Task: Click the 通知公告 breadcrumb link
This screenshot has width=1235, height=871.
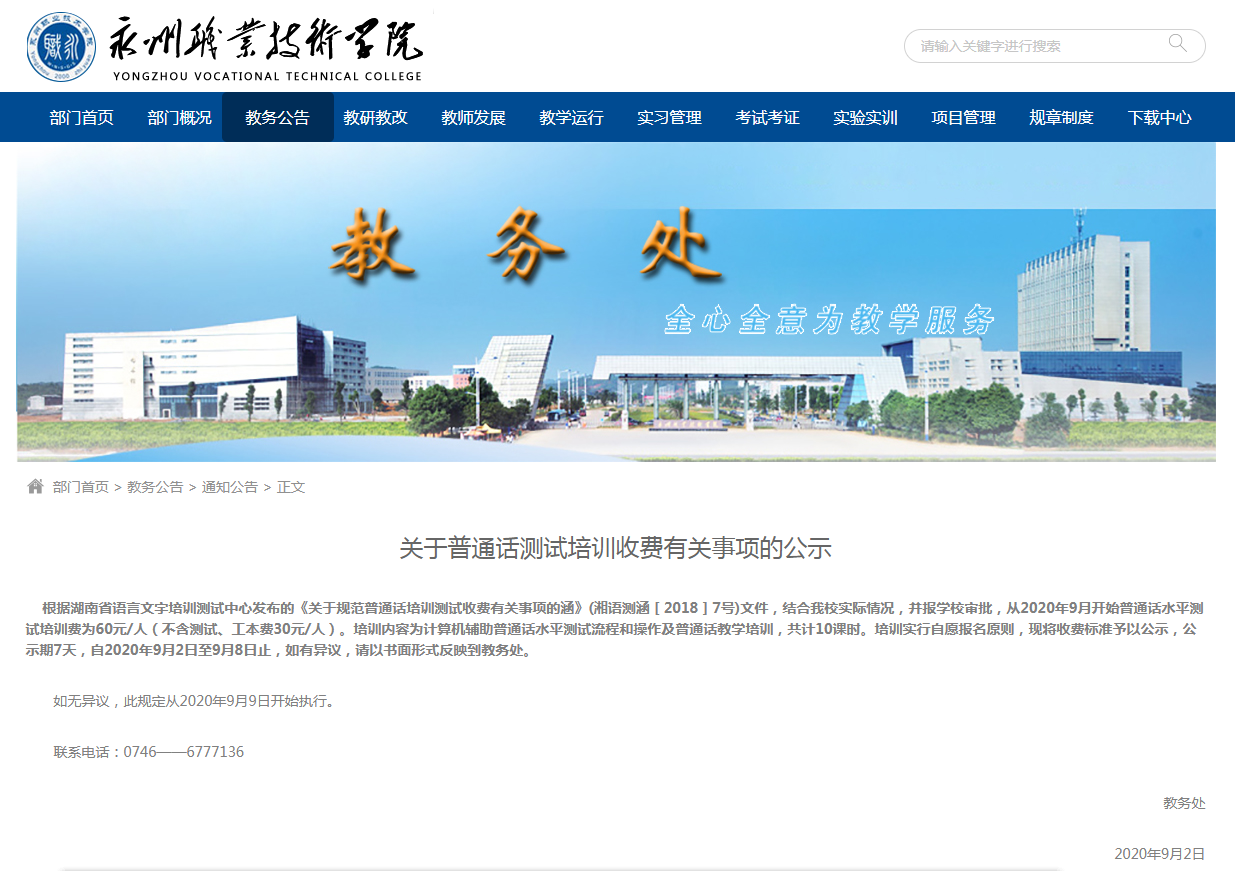Action: pyautogui.click(x=230, y=487)
